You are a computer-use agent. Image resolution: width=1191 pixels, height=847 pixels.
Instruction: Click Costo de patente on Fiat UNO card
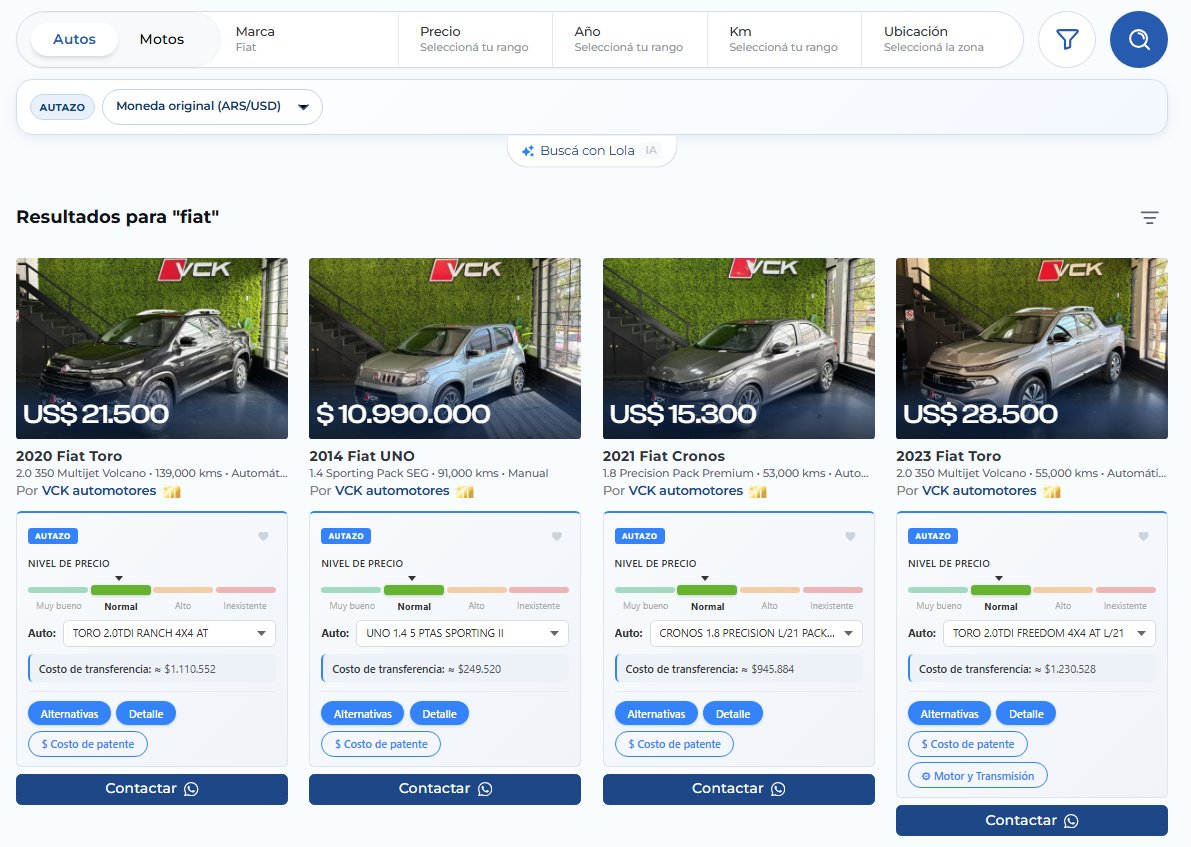381,744
